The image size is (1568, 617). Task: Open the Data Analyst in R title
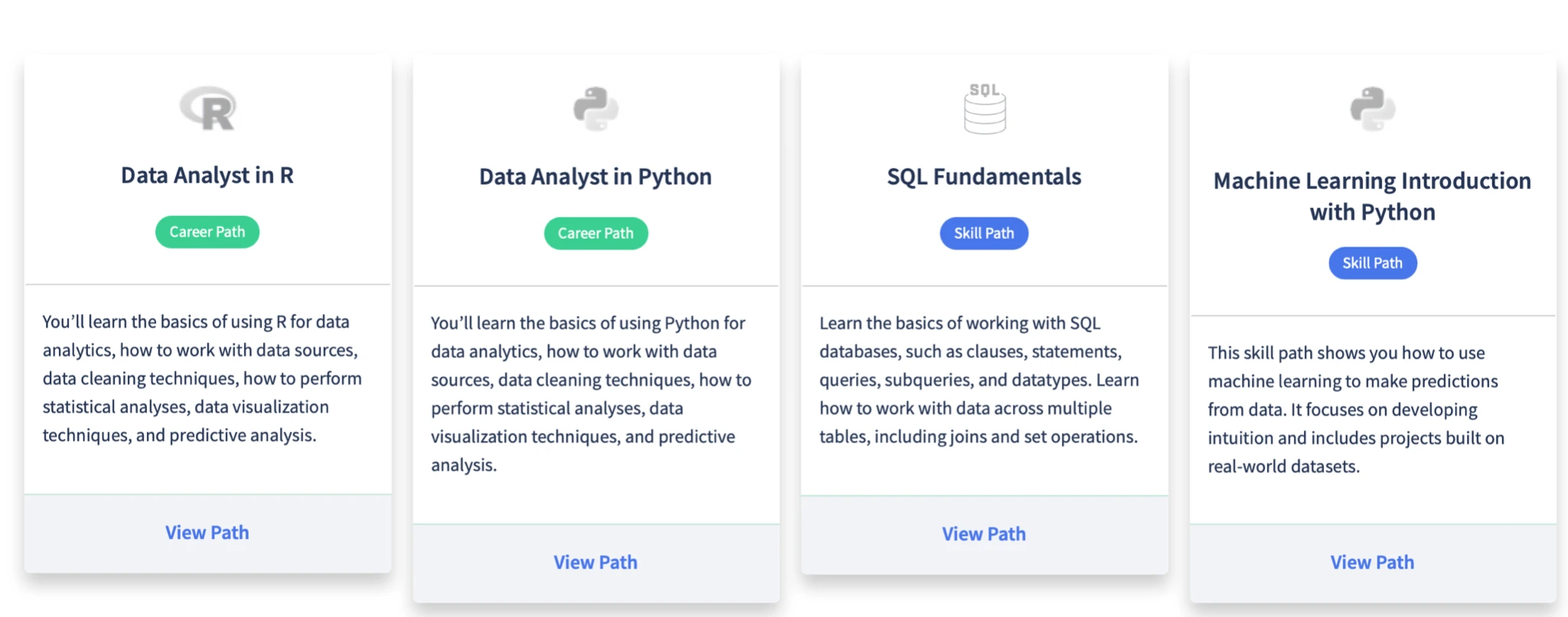207,175
